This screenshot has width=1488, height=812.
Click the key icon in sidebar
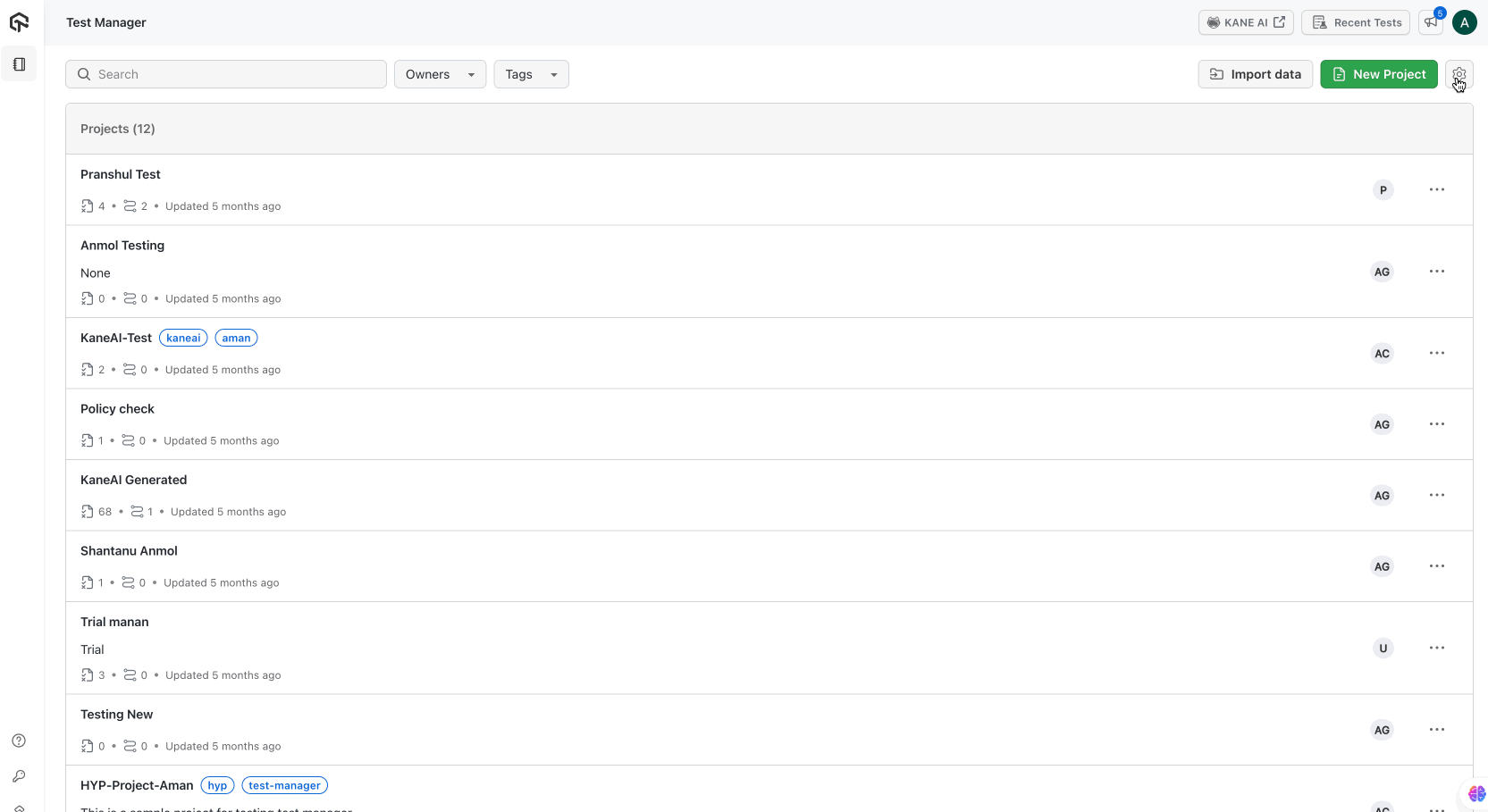click(19, 776)
